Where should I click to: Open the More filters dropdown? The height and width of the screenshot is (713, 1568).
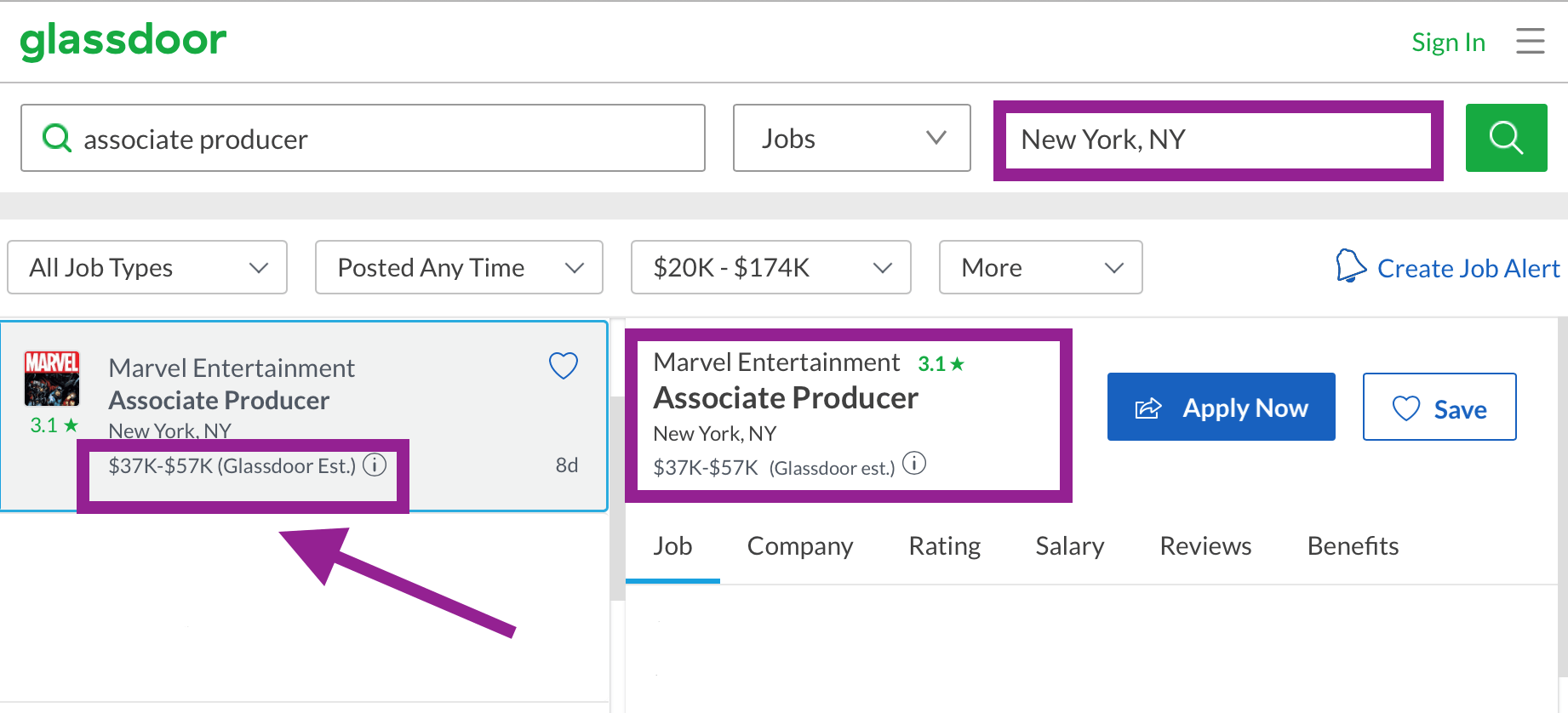[1040, 267]
